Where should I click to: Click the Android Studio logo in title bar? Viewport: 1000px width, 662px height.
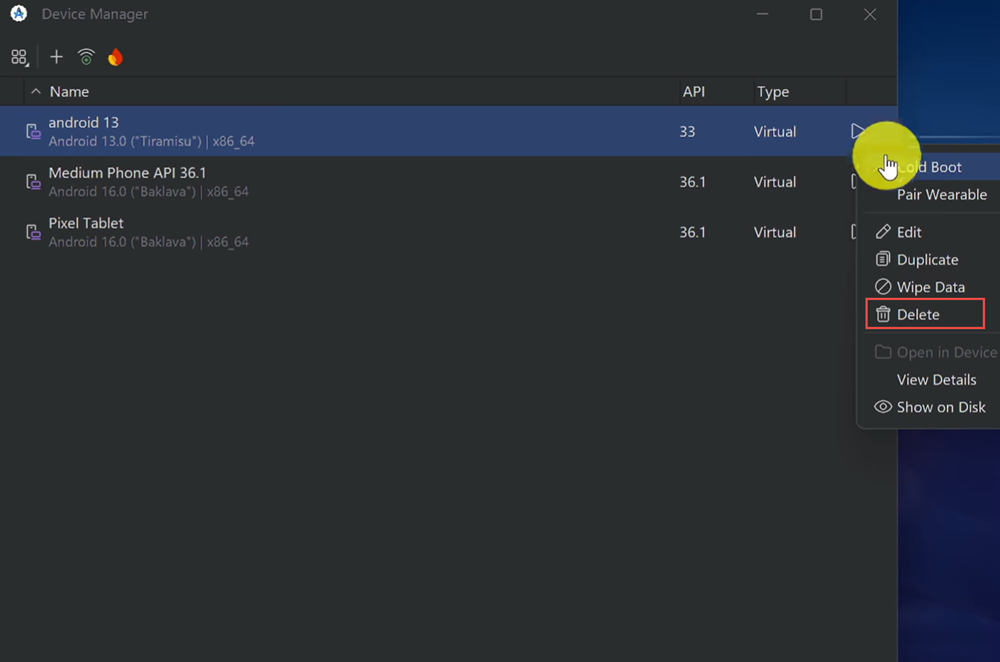click(x=18, y=14)
